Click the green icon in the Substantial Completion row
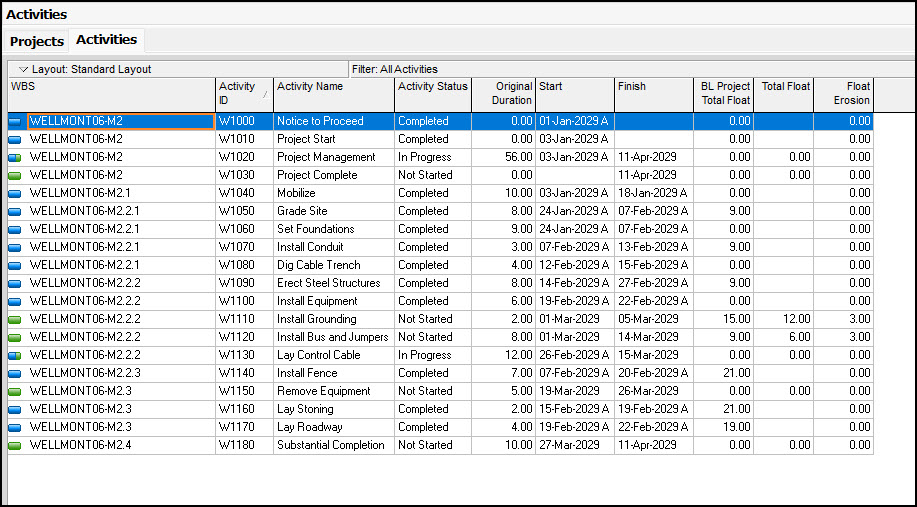 pyautogui.click(x=15, y=446)
